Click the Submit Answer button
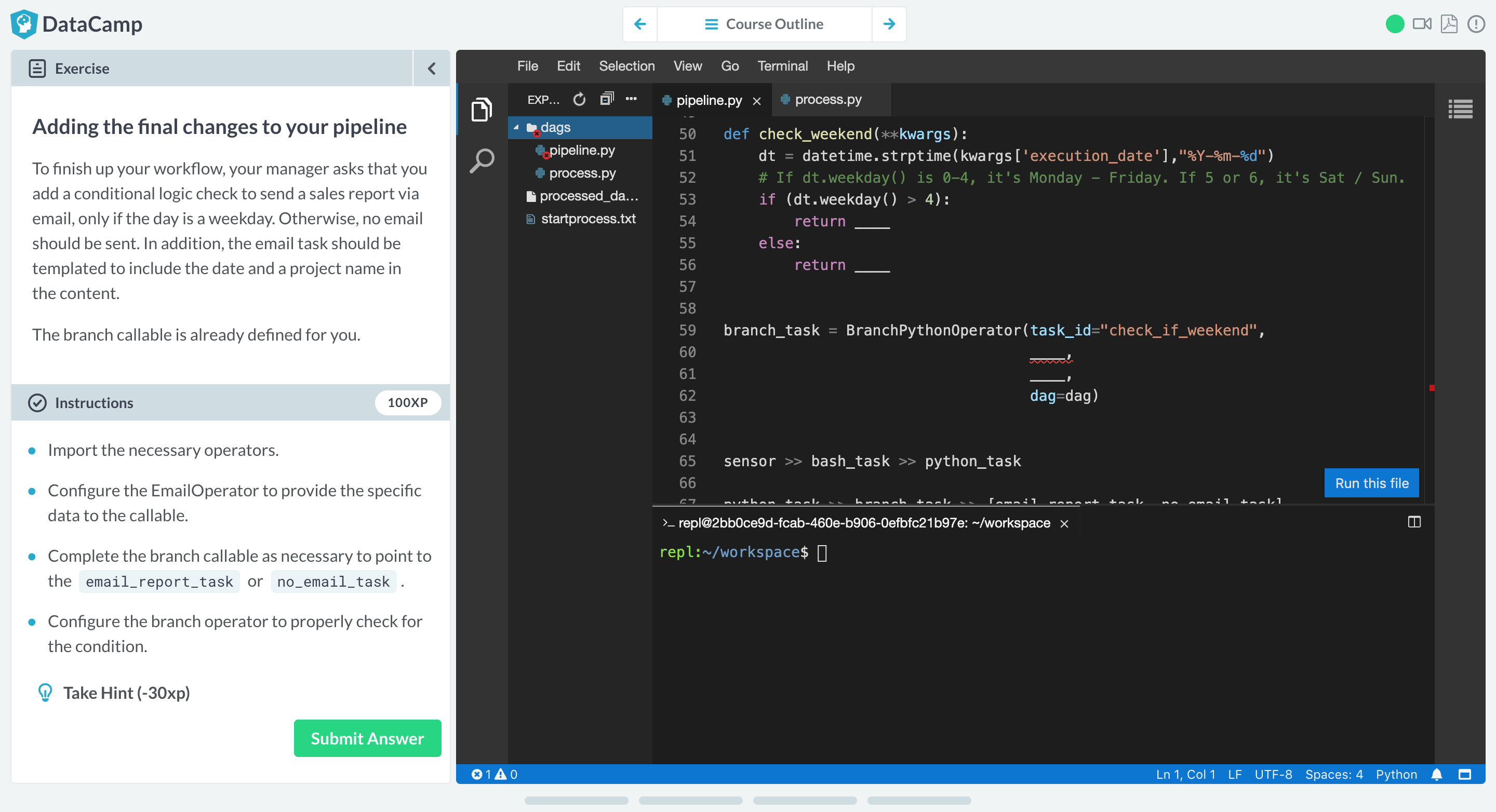The height and width of the screenshot is (812, 1496). click(x=367, y=738)
